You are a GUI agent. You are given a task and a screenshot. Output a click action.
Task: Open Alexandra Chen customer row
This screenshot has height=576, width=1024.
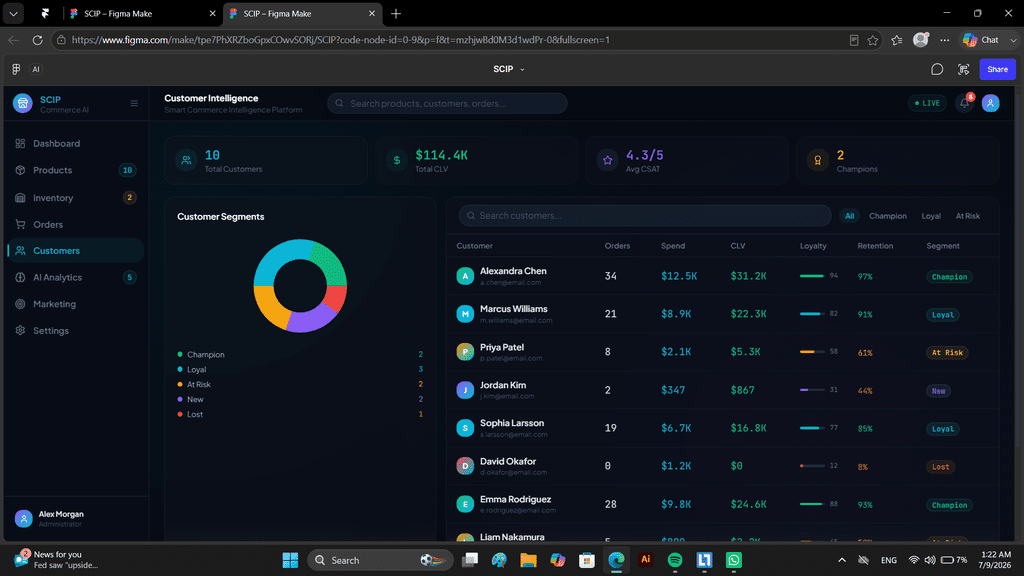(x=723, y=276)
